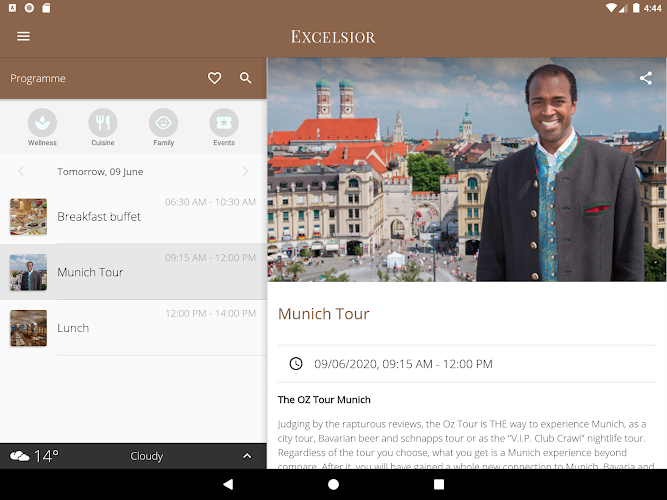Click the '09/06/2020, 09:15 AM - 12:00 PM' text
This screenshot has height=500, width=667.
(x=403, y=364)
